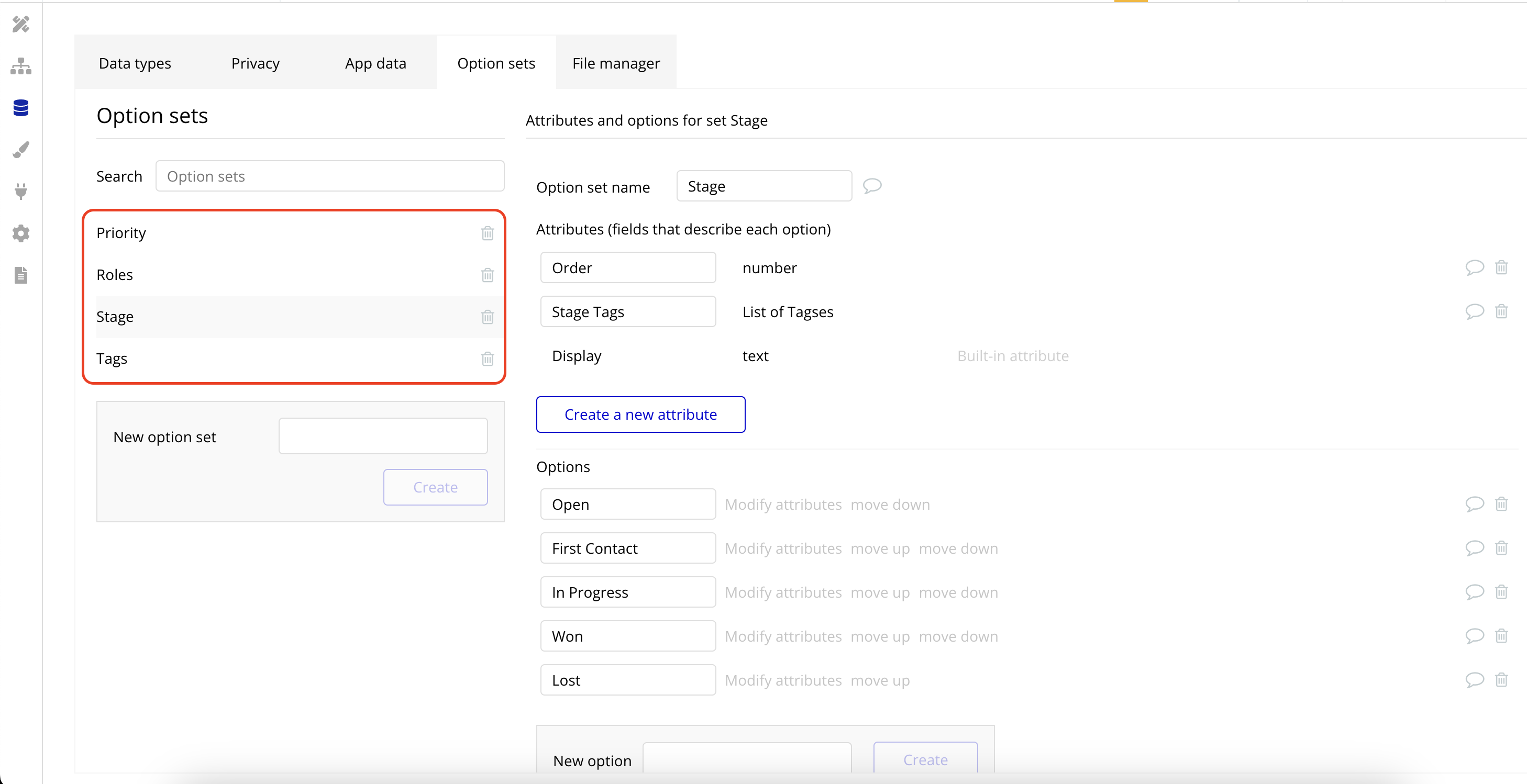Click the Option sets search field
1527x784 pixels.
329,176
